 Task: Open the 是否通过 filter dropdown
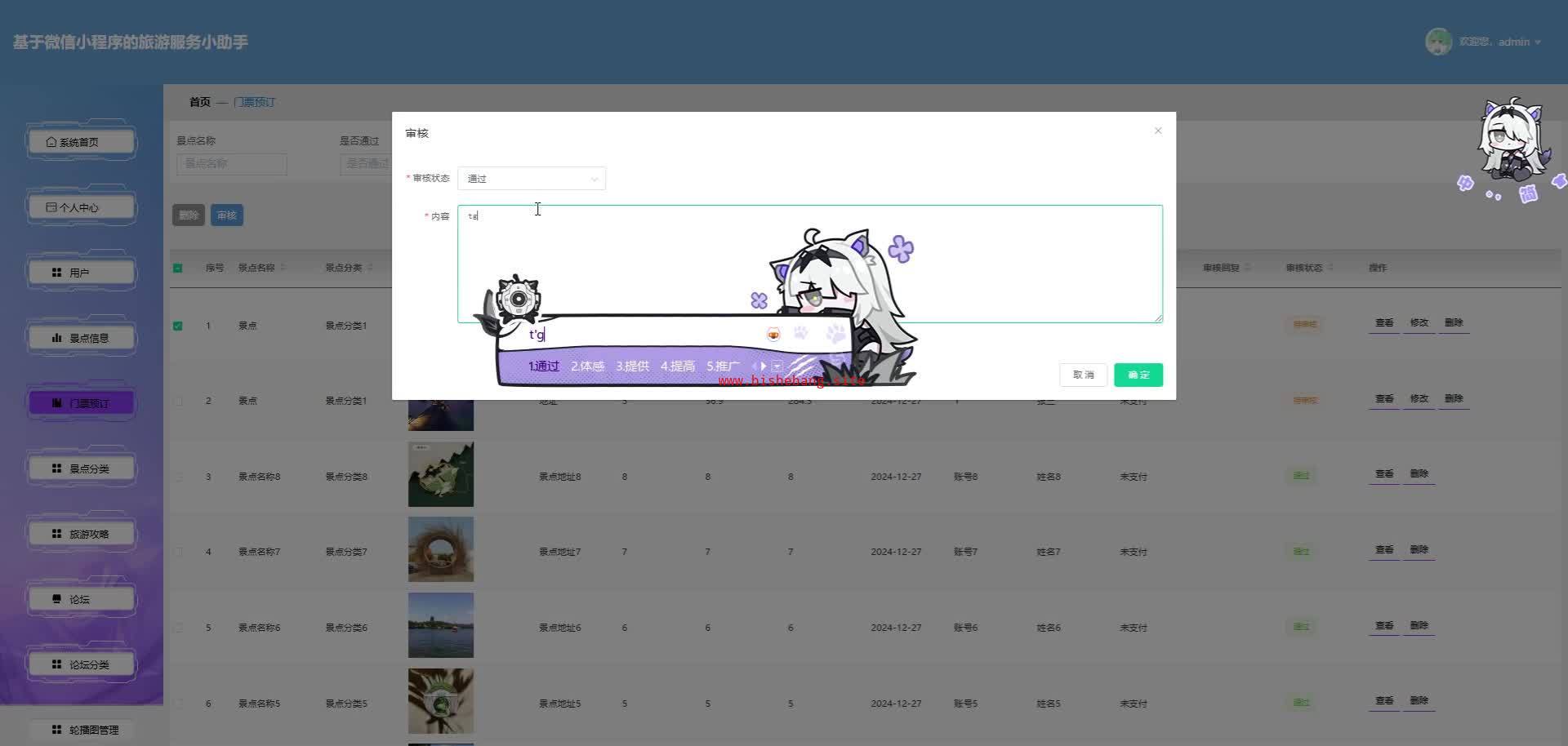coord(366,163)
